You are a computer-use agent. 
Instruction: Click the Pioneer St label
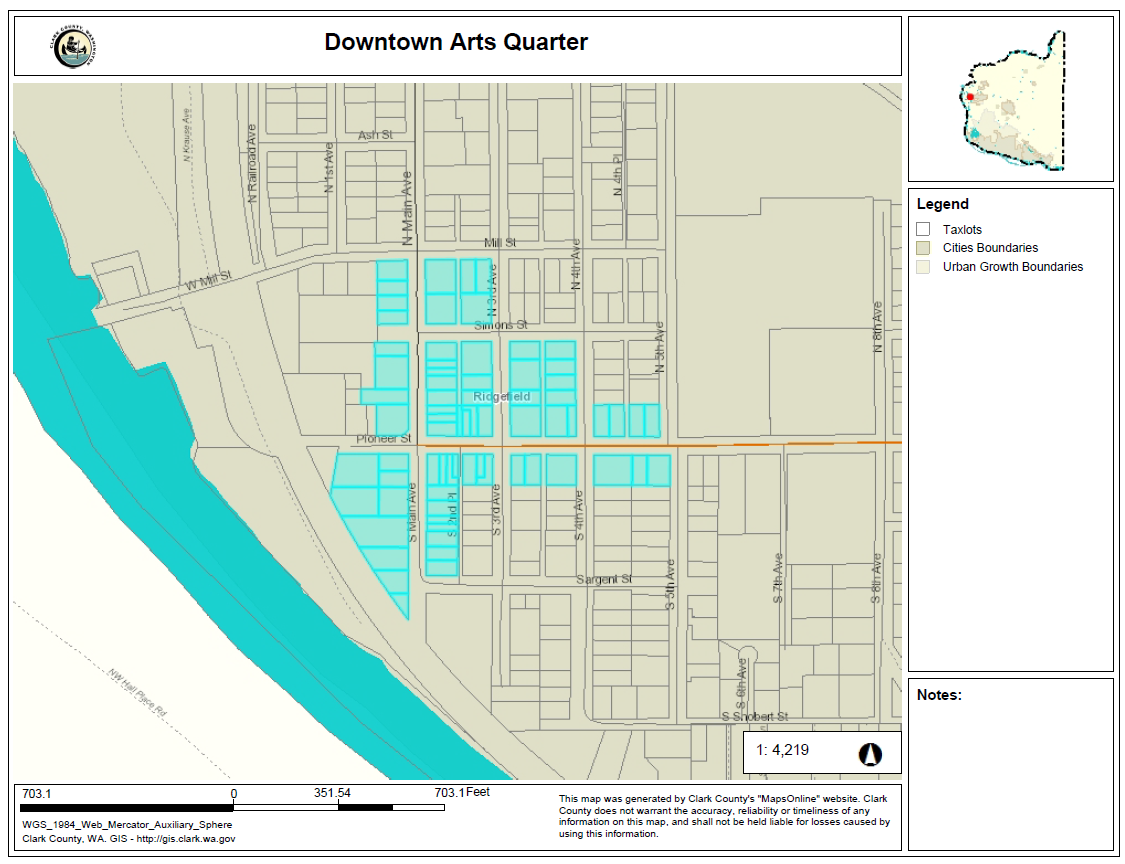(x=383, y=439)
